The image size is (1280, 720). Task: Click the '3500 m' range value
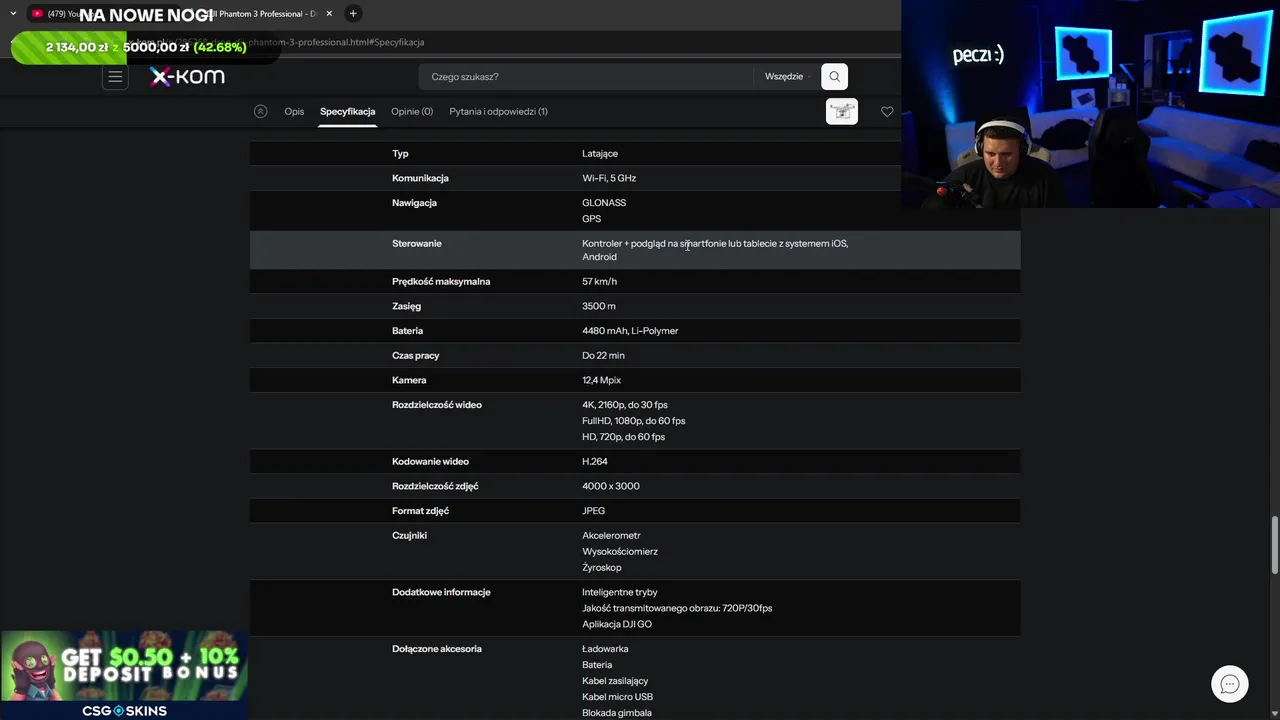[x=599, y=306]
